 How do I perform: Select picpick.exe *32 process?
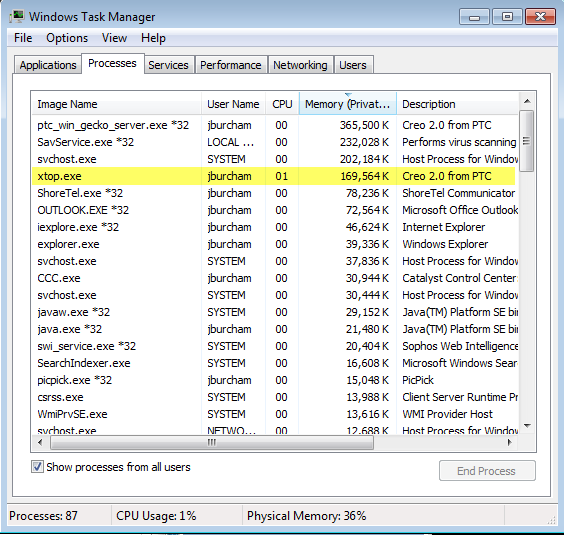[x=274, y=380]
